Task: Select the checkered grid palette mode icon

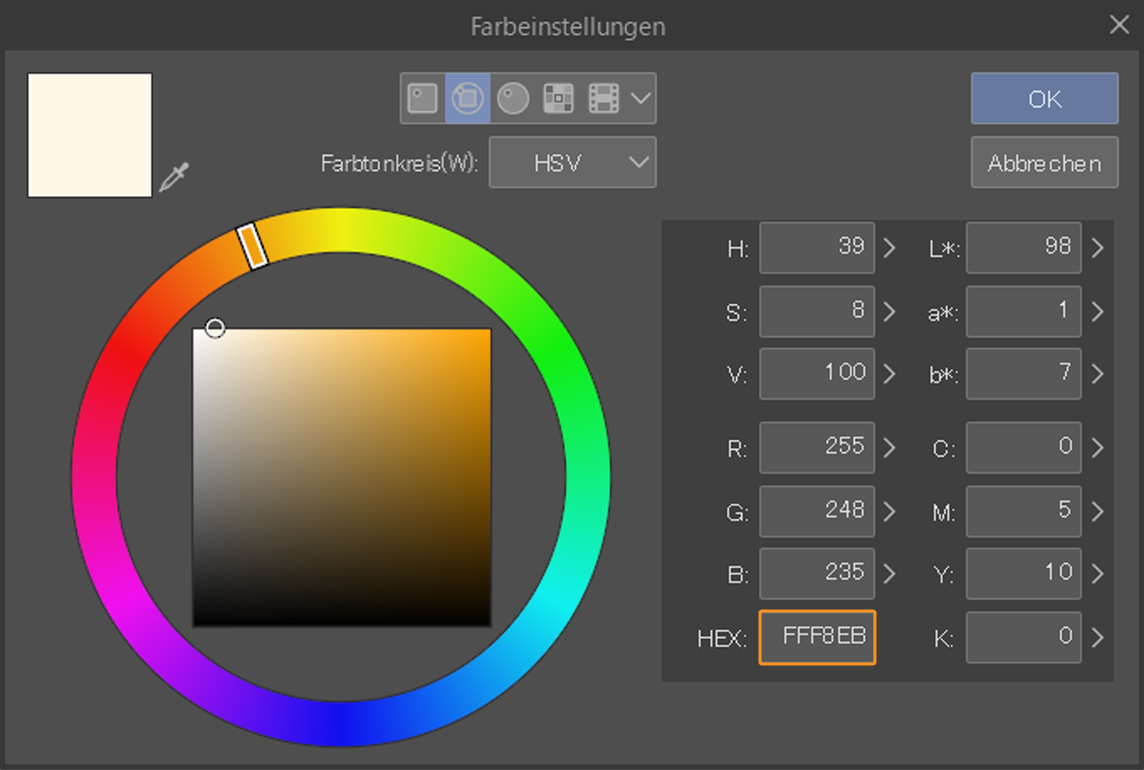Action: coord(558,98)
